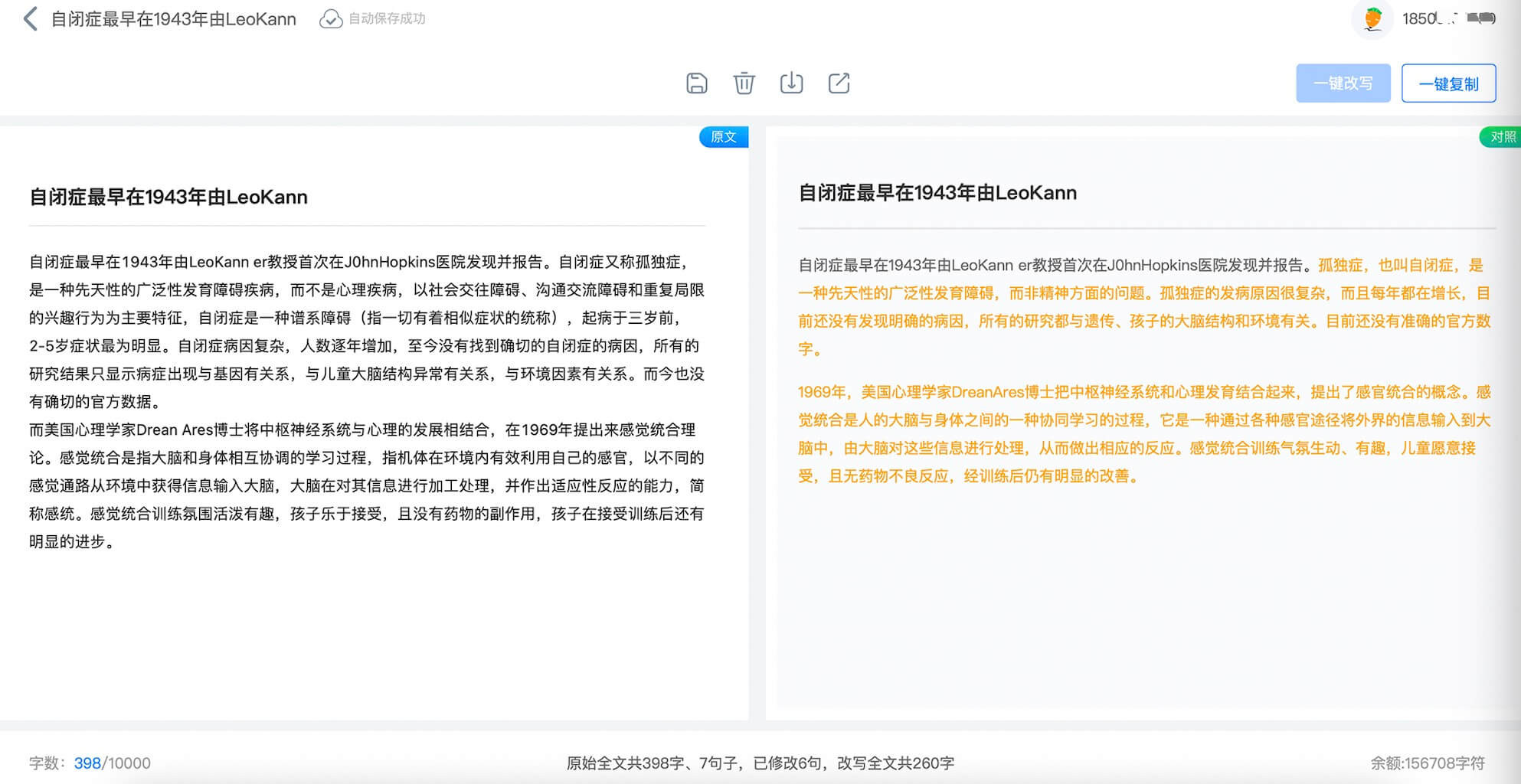Click the 字数 398/10000 counter
1521x784 pixels.
click(90, 763)
